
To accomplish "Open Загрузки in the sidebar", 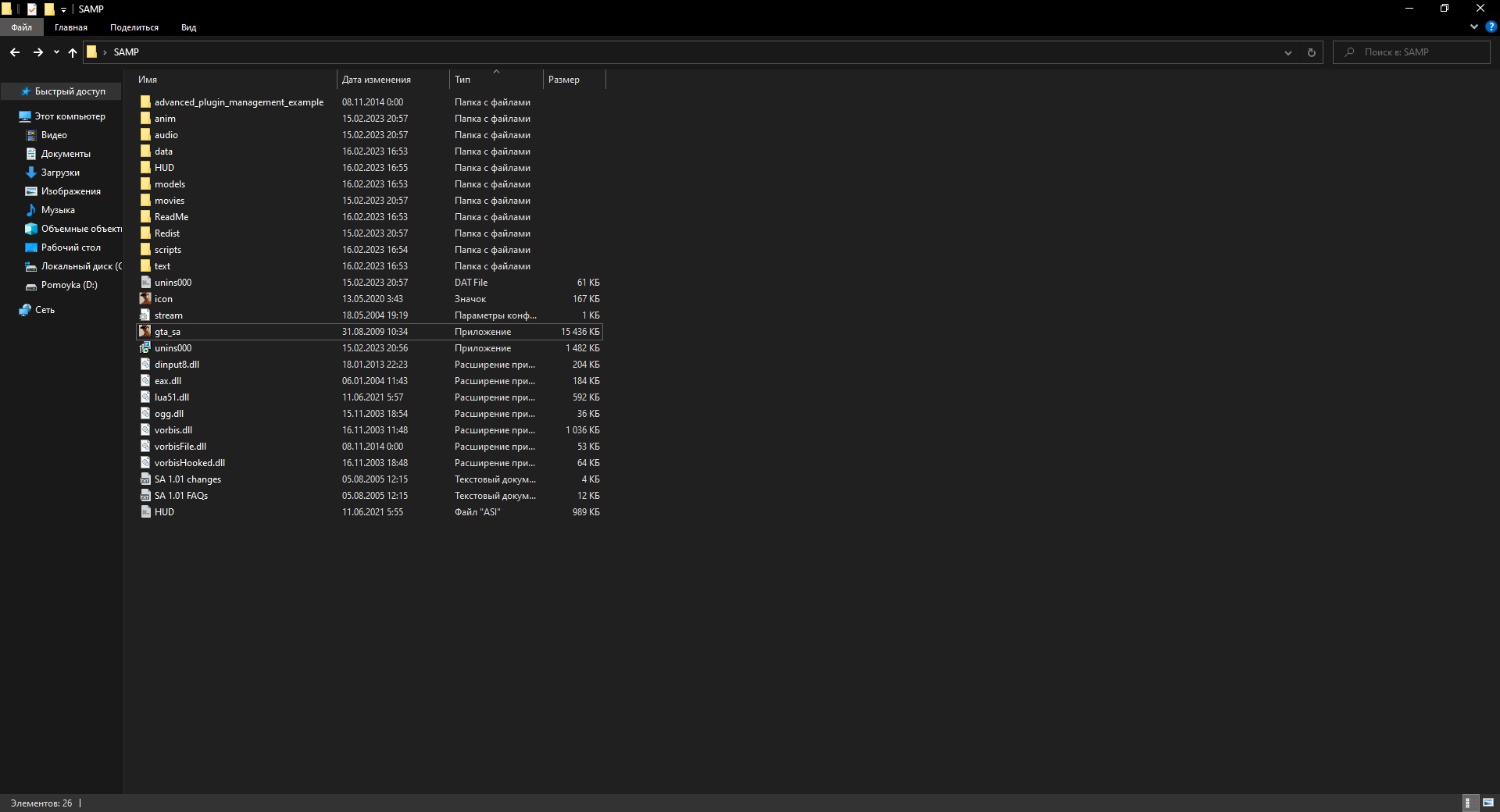I will click(x=60, y=173).
